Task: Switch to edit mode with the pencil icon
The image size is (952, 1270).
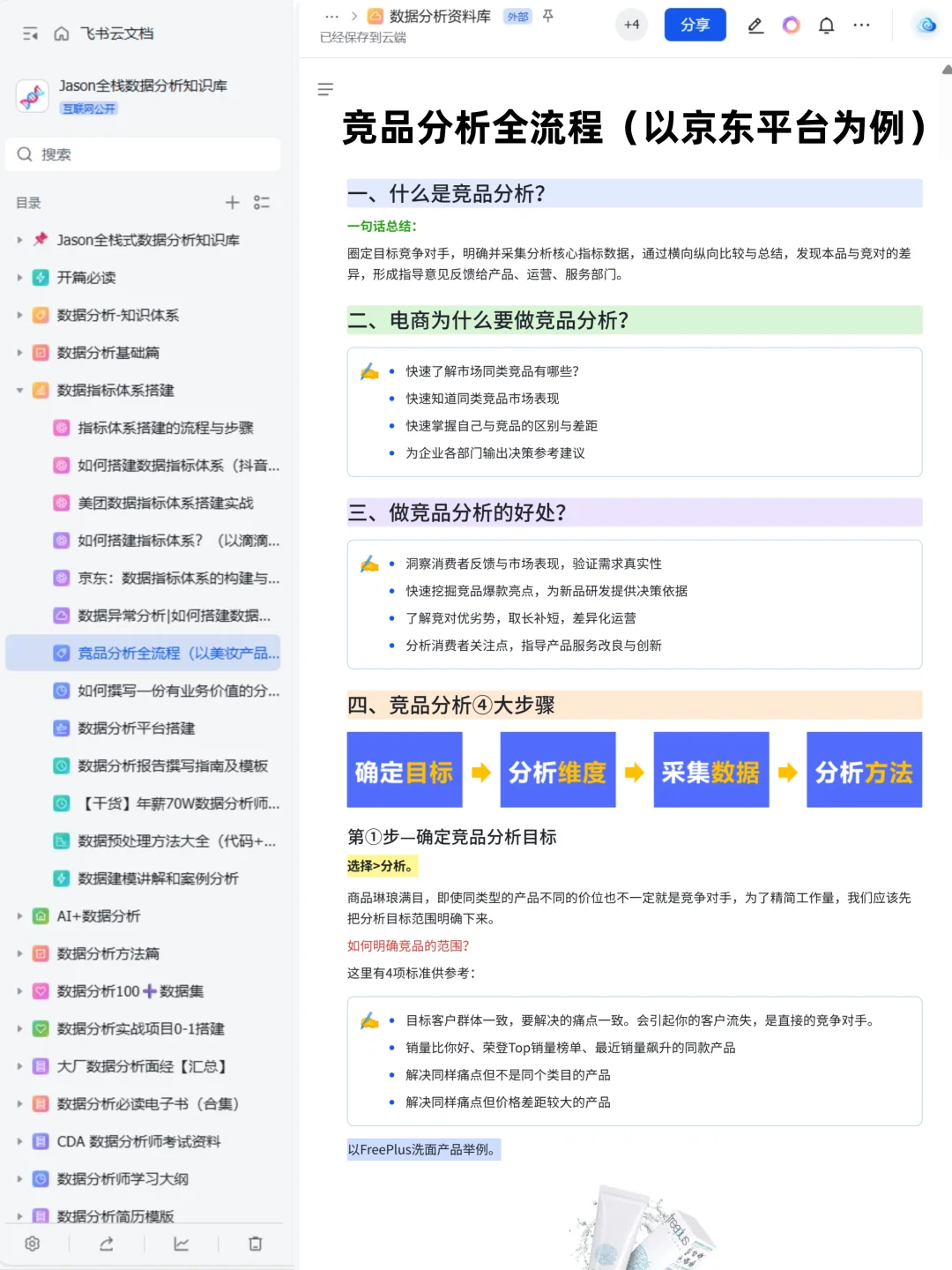Action: [755, 26]
